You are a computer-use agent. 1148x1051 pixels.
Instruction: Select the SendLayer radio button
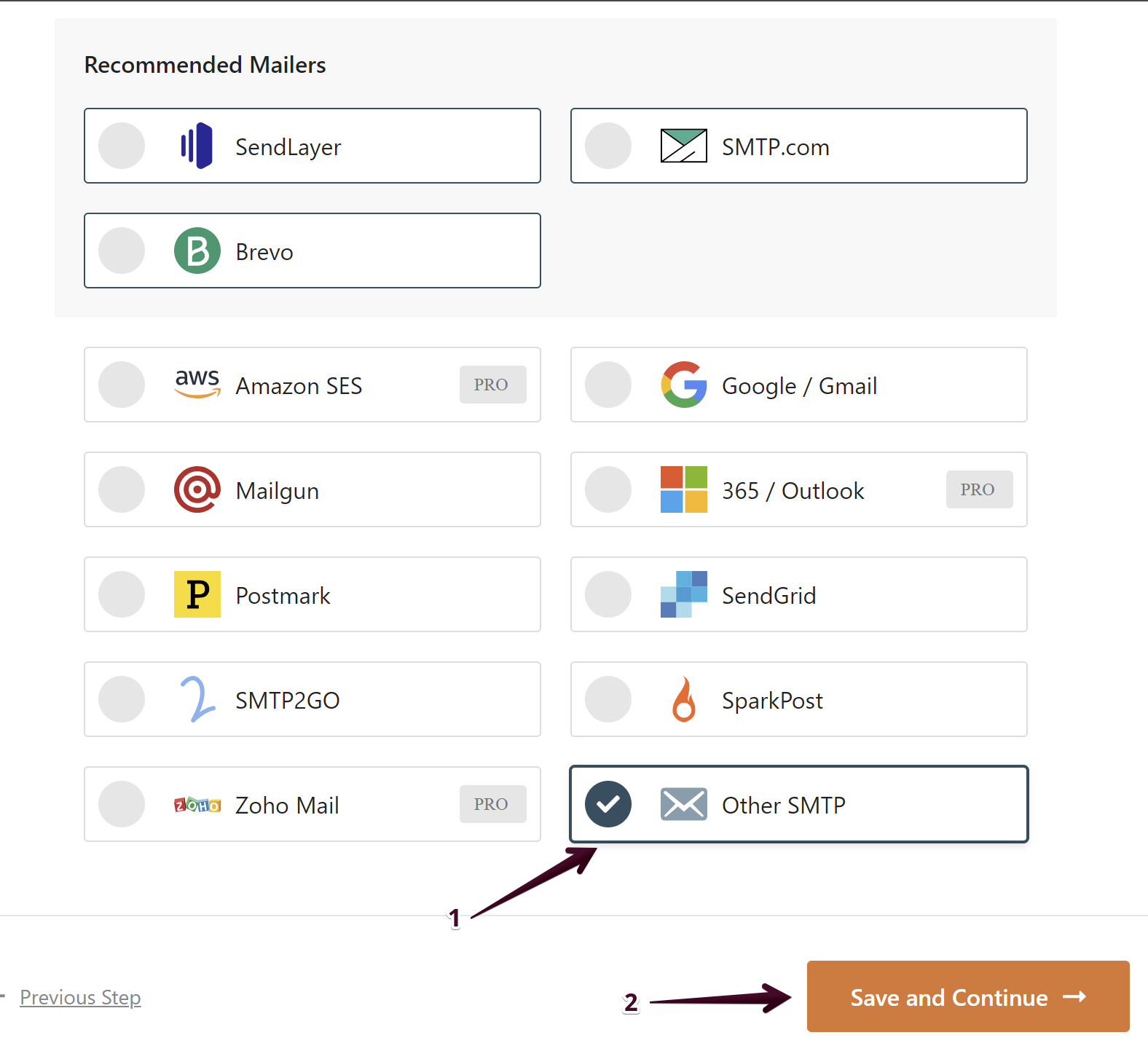[x=122, y=146]
